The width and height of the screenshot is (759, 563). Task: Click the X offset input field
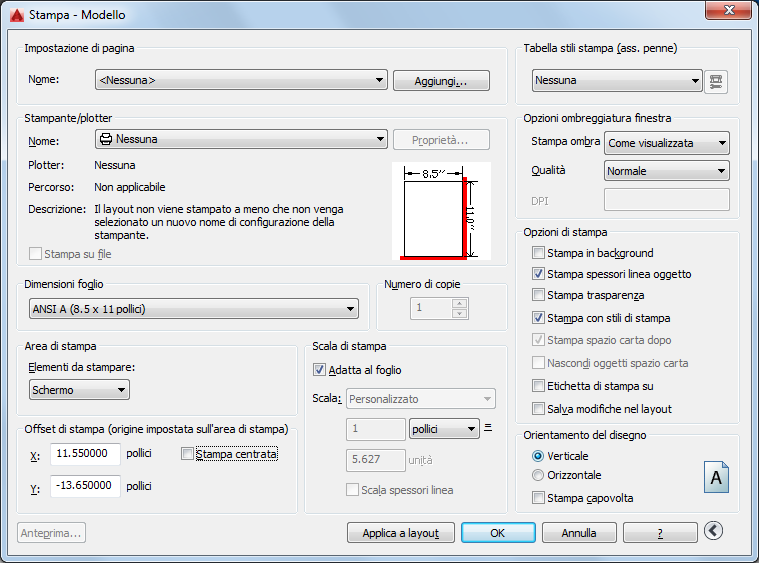coord(85,454)
